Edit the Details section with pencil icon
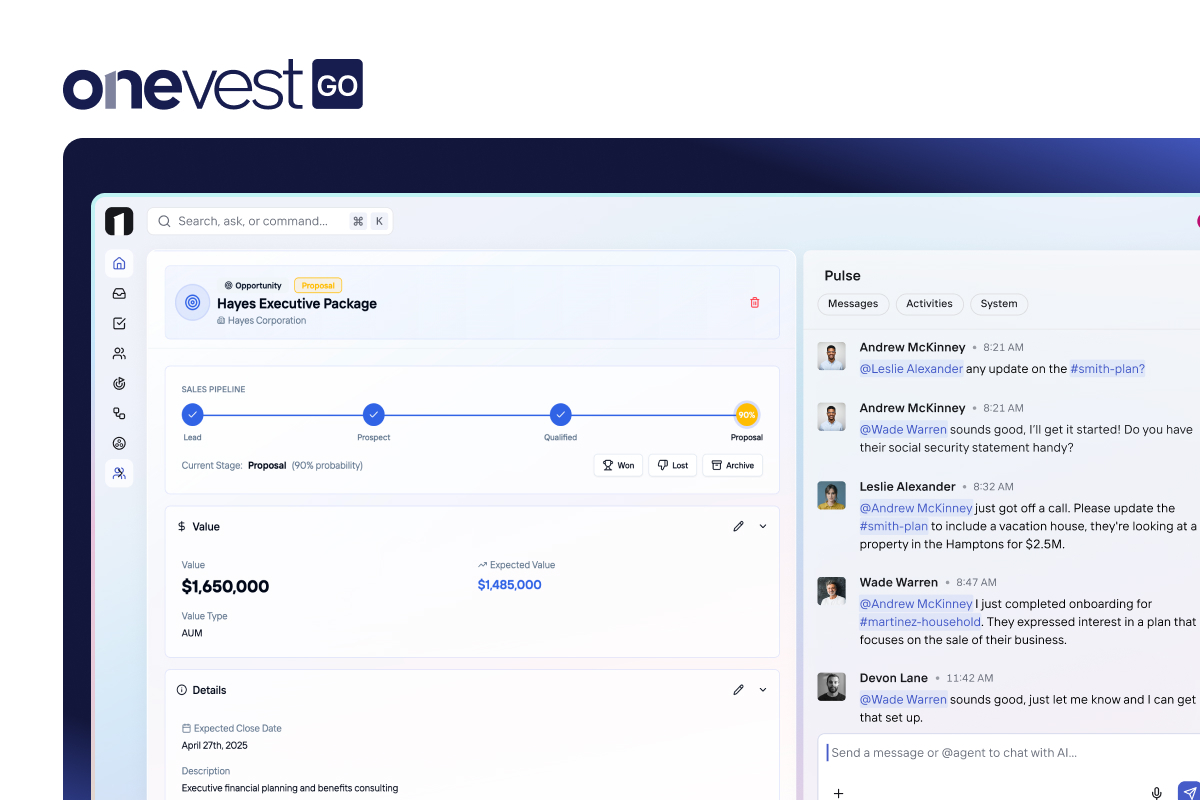The height and width of the screenshot is (800, 1200). 739,690
